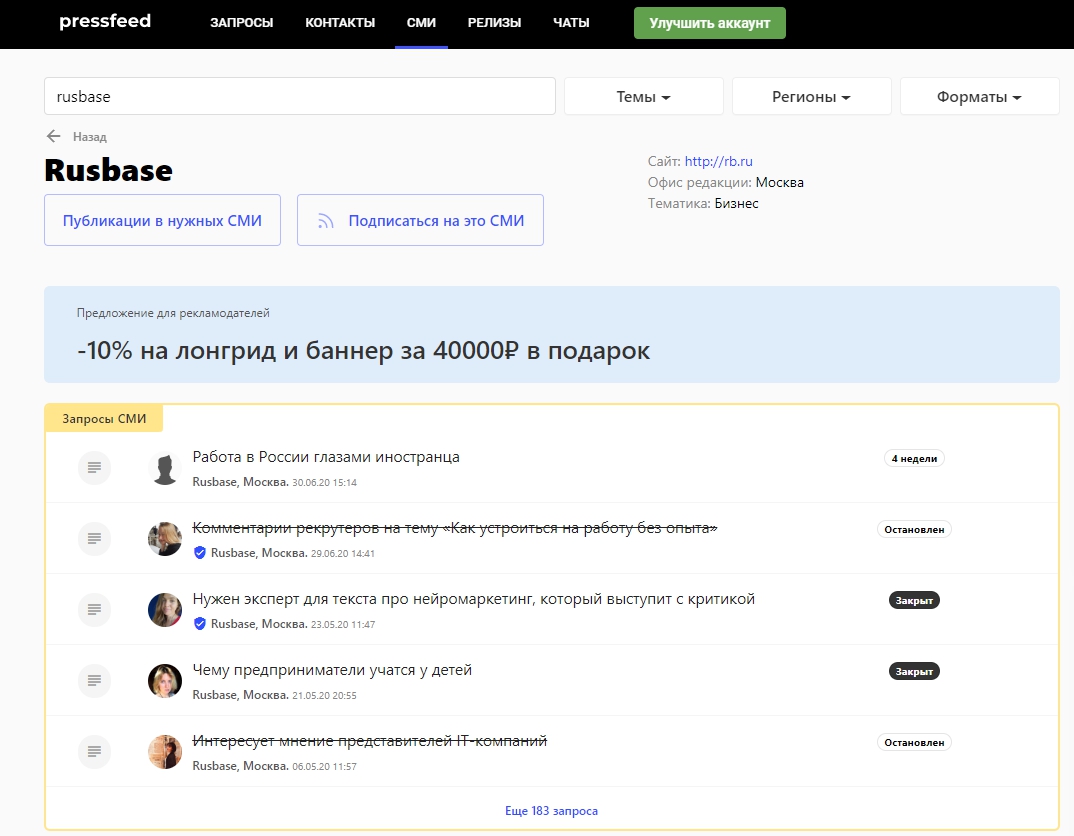The image size is (1074, 836).
Task: Click the author avatar of the рекрутеров request
Action: pyautogui.click(x=164, y=539)
